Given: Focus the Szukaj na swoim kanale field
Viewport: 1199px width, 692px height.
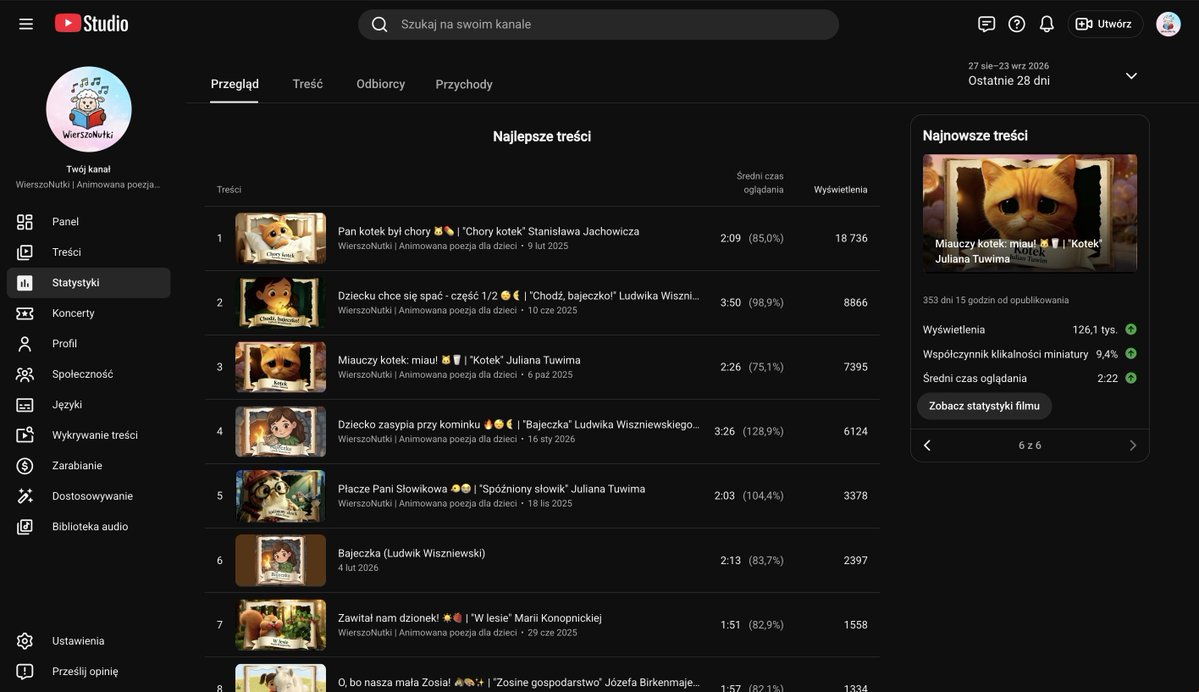Looking at the screenshot, I should (598, 24).
